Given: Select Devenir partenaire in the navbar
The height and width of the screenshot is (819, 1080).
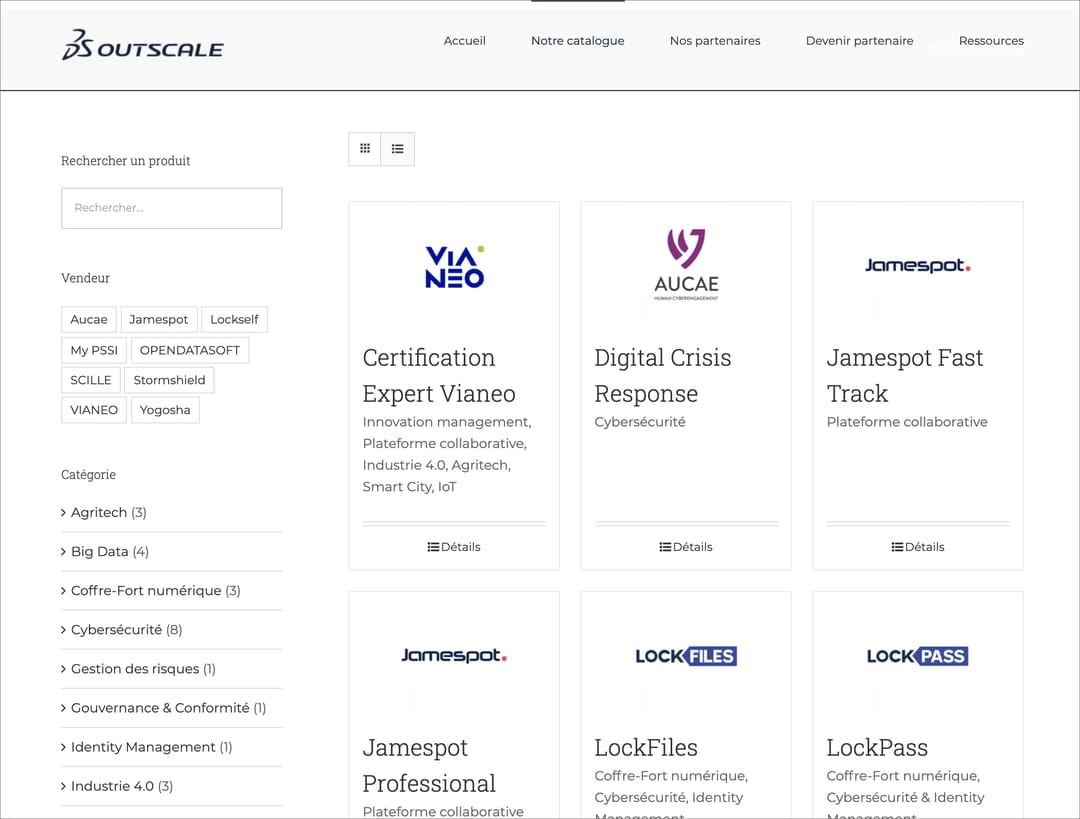Looking at the screenshot, I should tap(860, 41).
